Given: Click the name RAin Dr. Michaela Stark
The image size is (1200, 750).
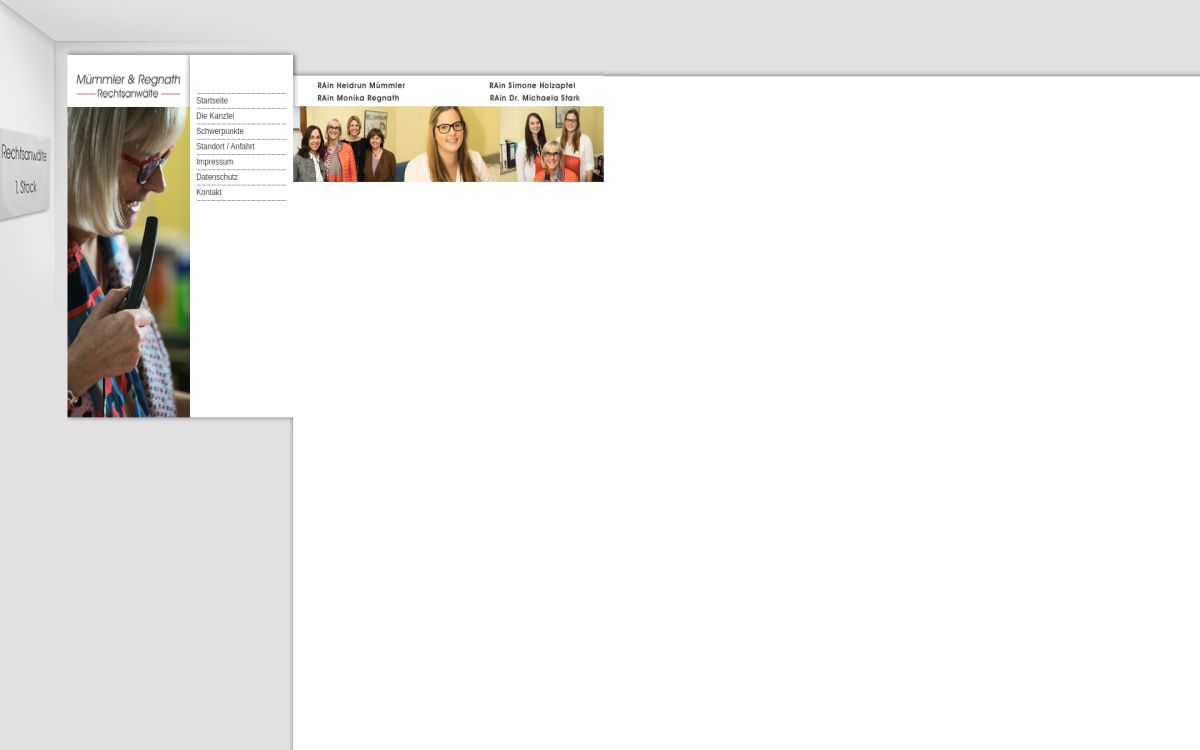Looking at the screenshot, I should coord(534,98).
